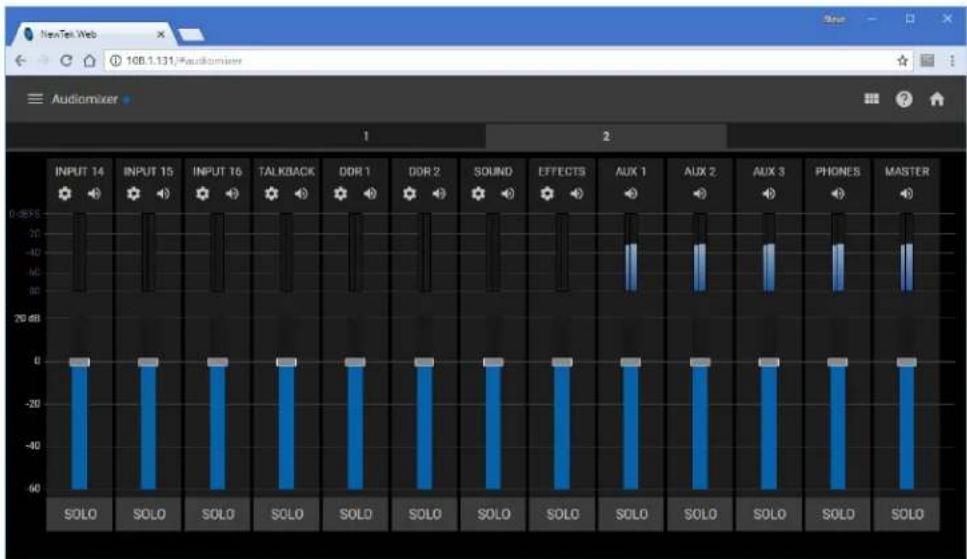Screen dimensions: 967x559
Task: Solo the INPUT 14 channel
Action: 80,514
